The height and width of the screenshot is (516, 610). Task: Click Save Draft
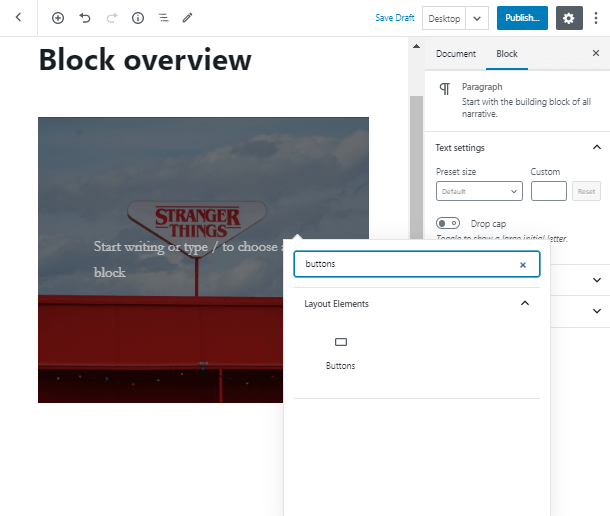394,18
